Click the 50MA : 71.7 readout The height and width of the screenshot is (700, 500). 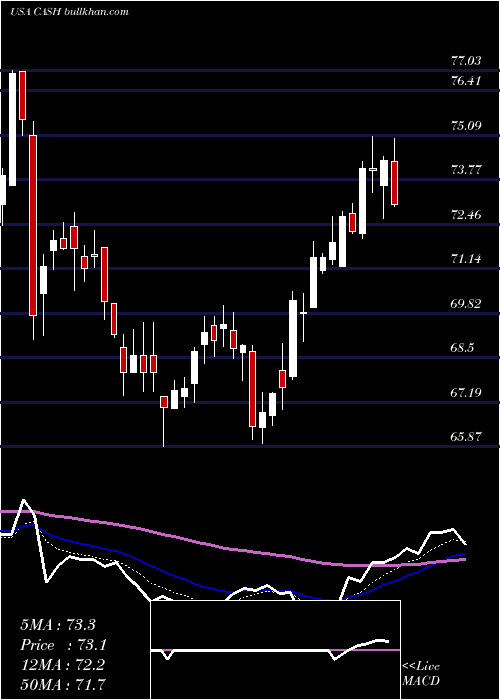pyautogui.click(x=62, y=684)
